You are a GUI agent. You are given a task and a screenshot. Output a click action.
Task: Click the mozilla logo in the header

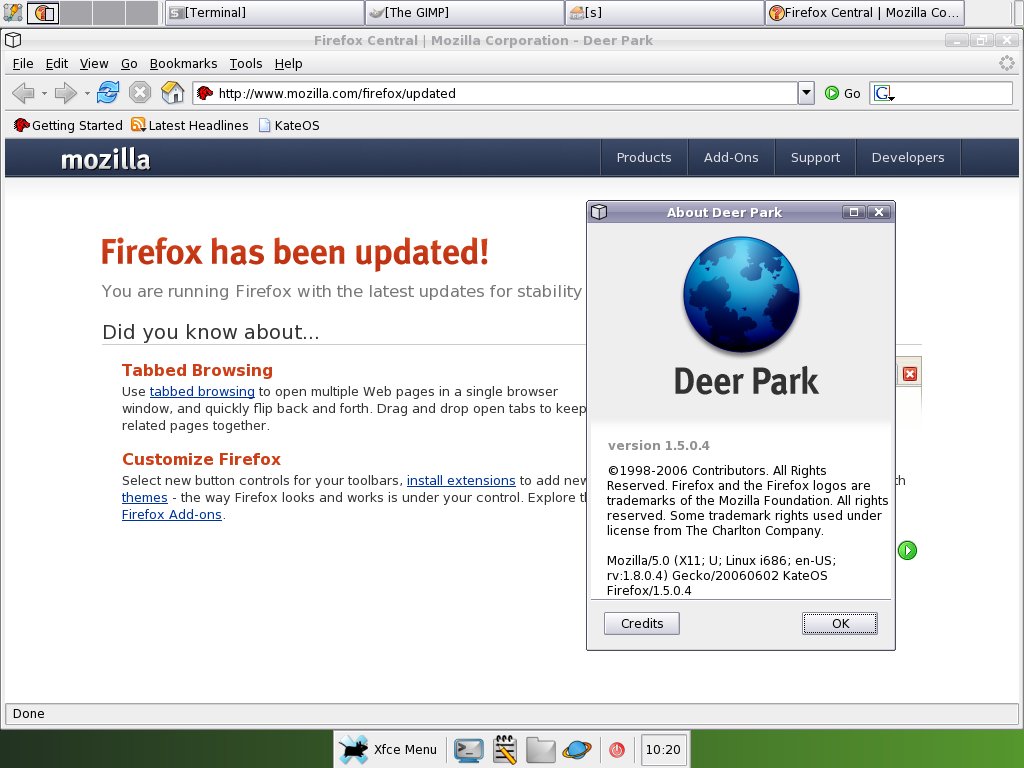(x=106, y=159)
